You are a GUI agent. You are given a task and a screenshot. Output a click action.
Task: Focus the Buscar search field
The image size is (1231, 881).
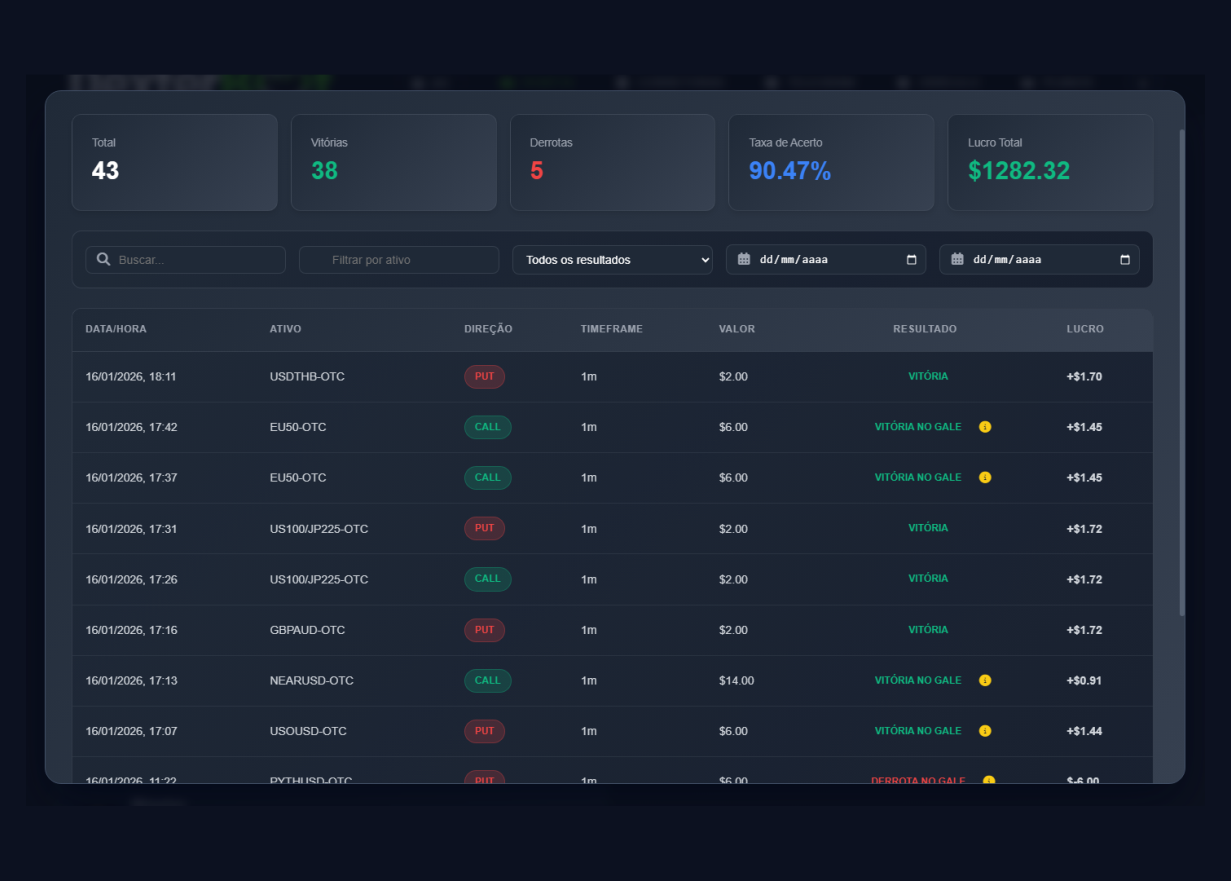(195, 260)
